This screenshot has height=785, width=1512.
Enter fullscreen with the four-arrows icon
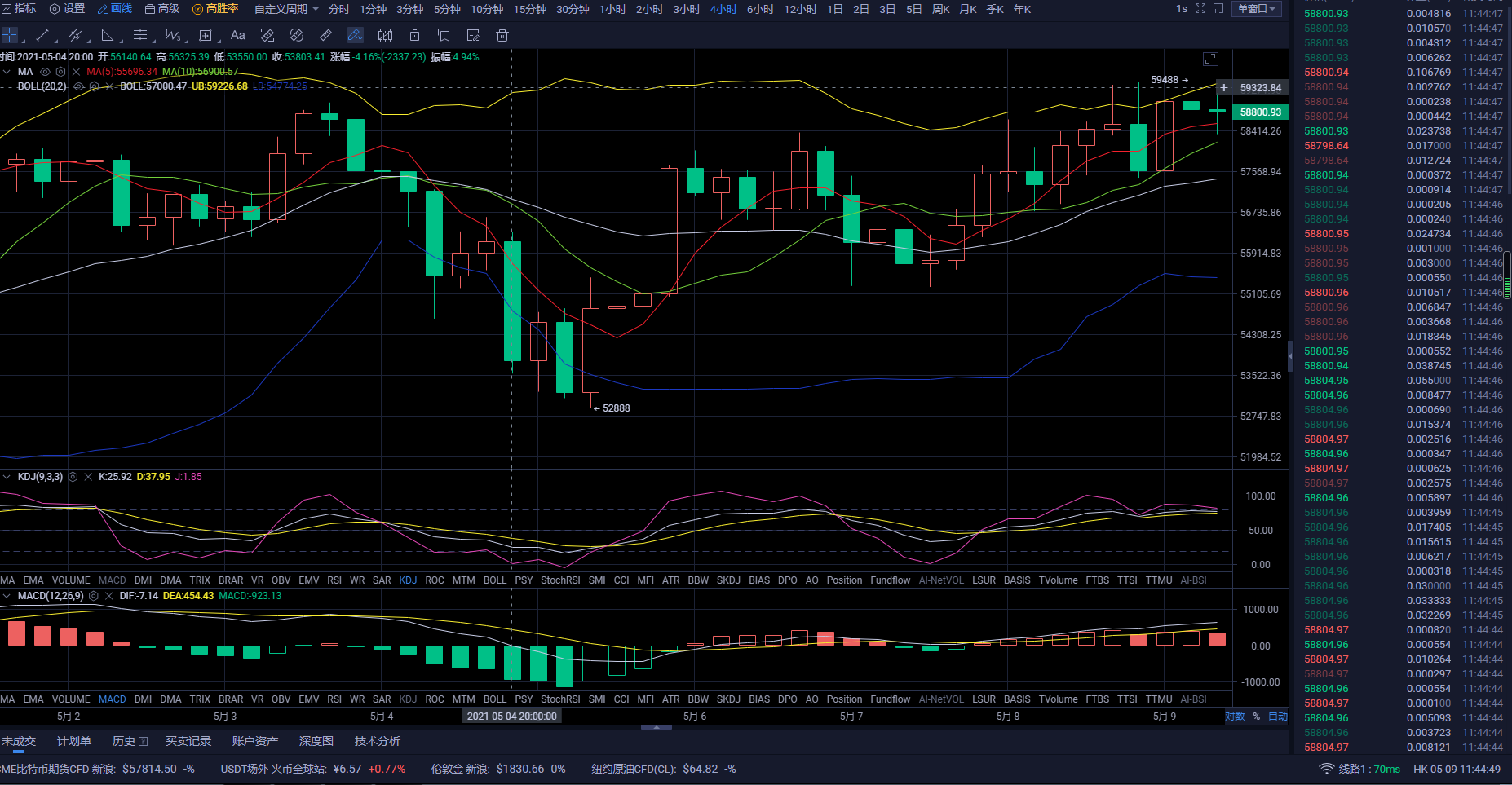(1200, 8)
